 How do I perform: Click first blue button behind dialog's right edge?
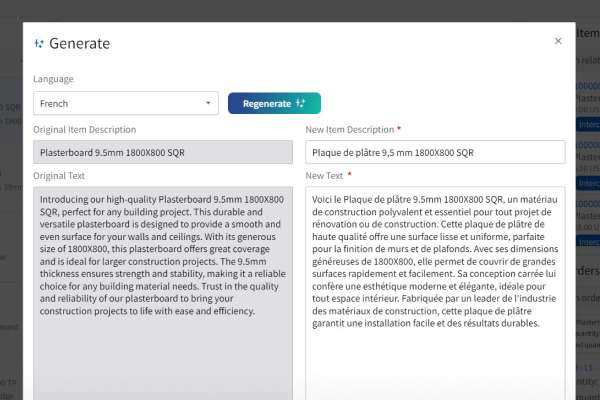coord(588,125)
